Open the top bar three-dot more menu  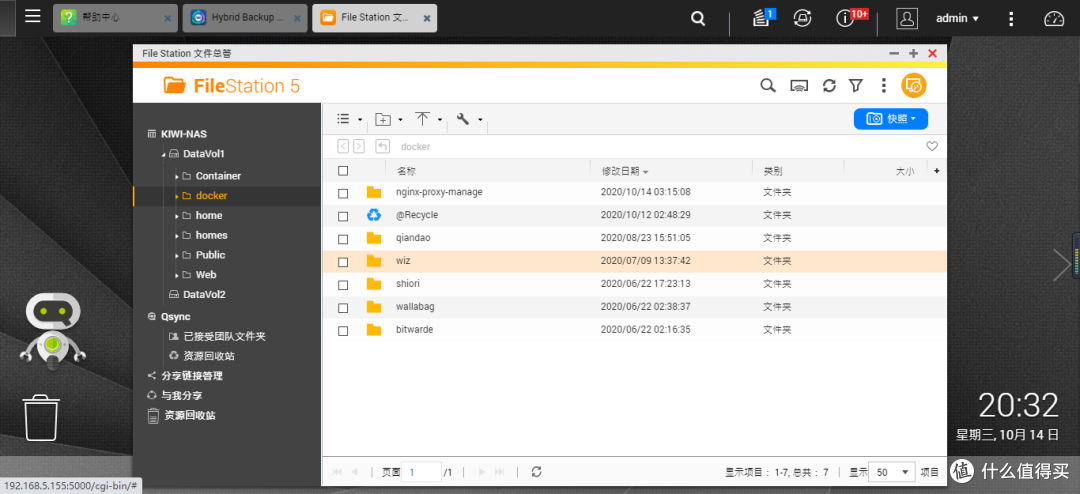tap(1010, 19)
